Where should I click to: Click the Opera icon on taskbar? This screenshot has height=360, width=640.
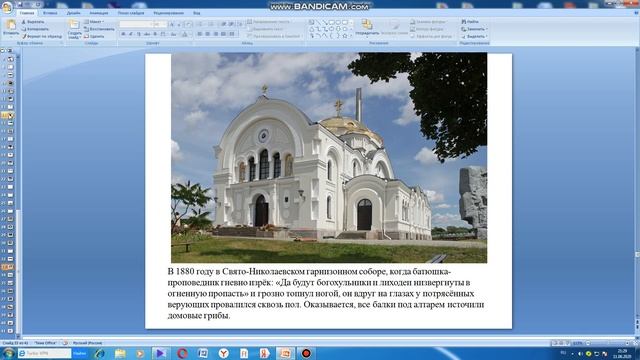(x=182, y=353)
